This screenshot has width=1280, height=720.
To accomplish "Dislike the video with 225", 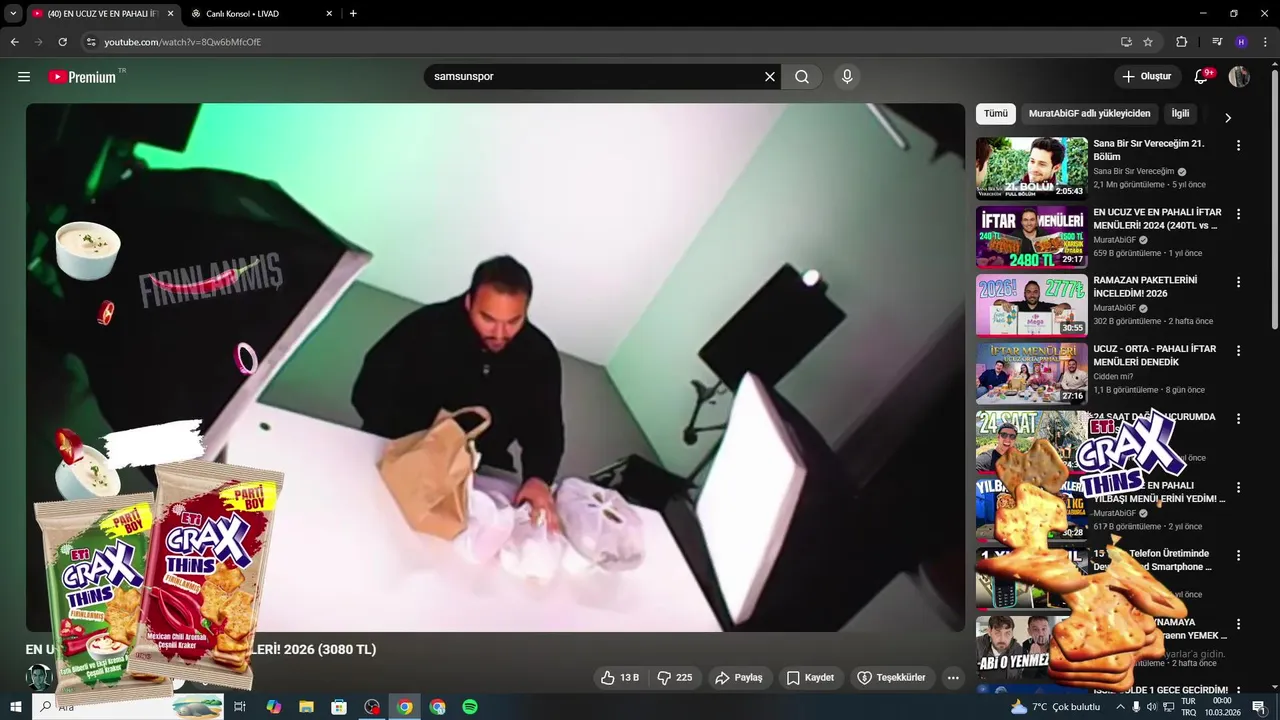I will 675,678.
